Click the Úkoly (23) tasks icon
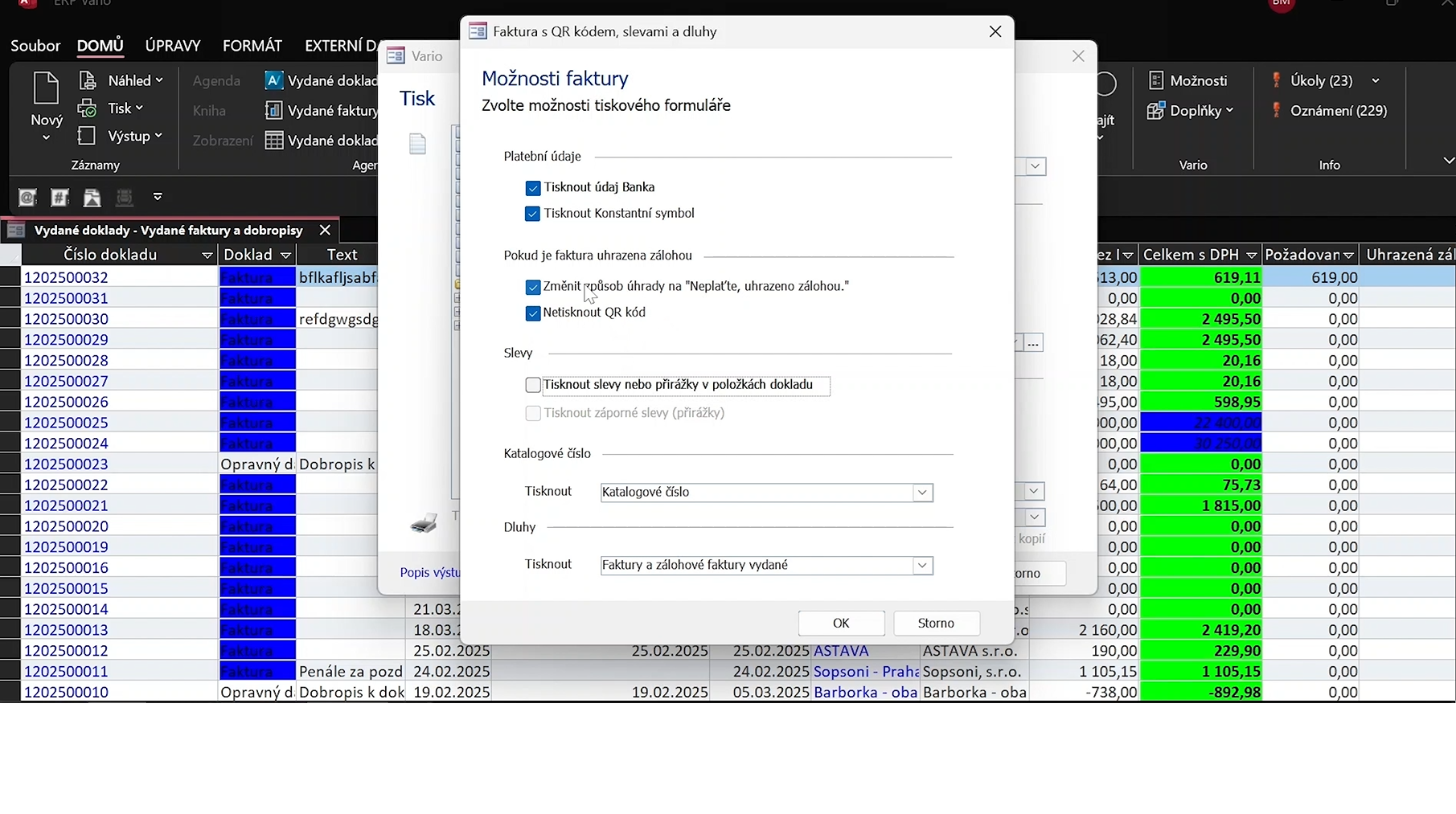This screenshot has width=1456, height=814. click(1277, 80)
